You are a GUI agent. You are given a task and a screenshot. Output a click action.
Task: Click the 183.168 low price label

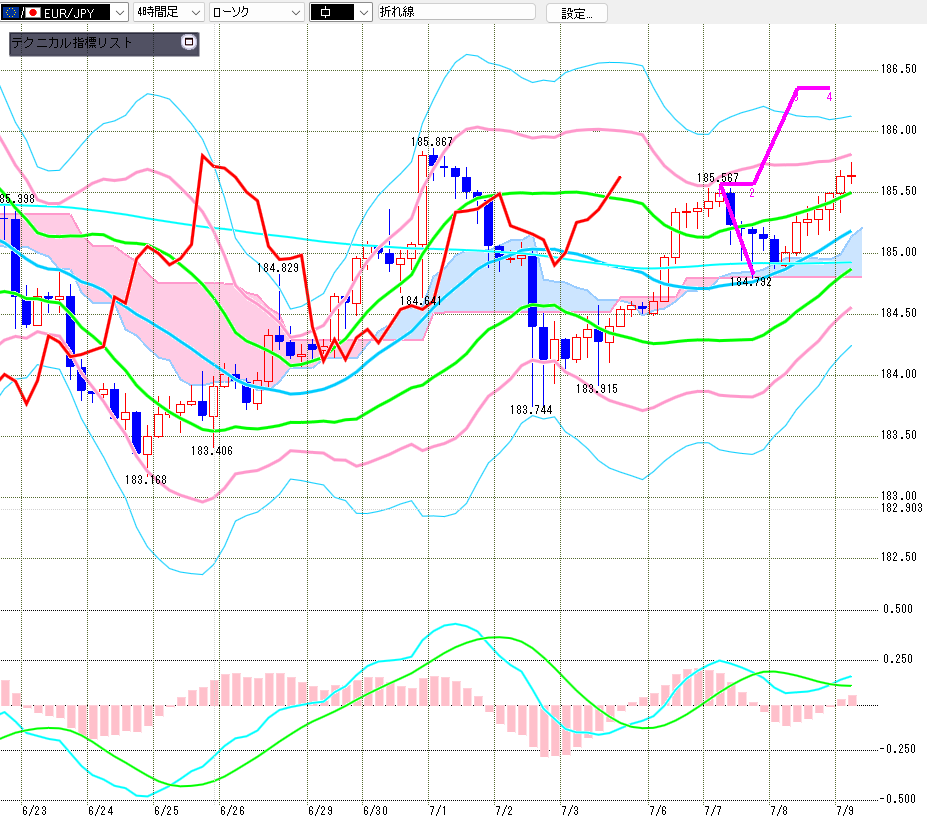click(x=145, y=479)
